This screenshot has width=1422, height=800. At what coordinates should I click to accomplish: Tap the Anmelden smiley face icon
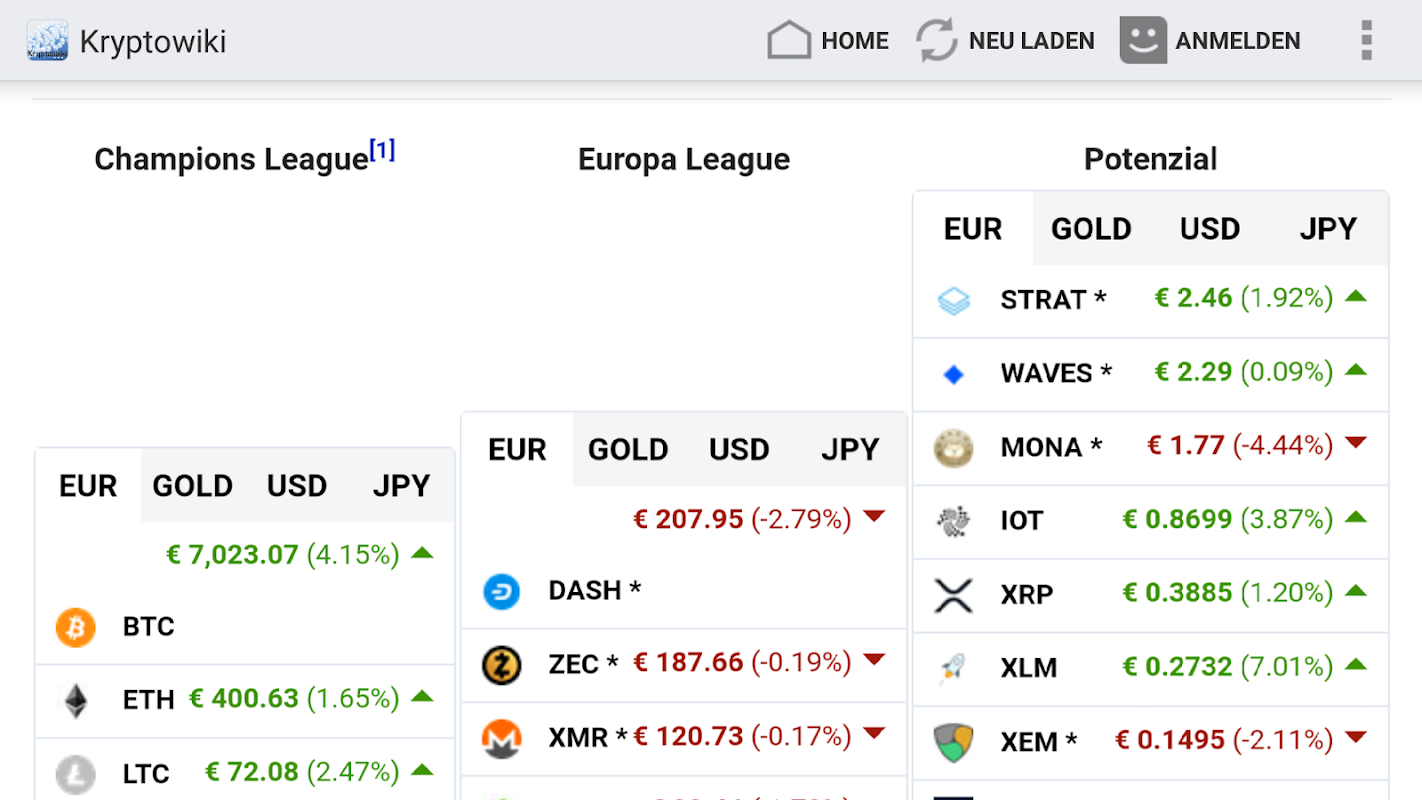point(1143,41)
